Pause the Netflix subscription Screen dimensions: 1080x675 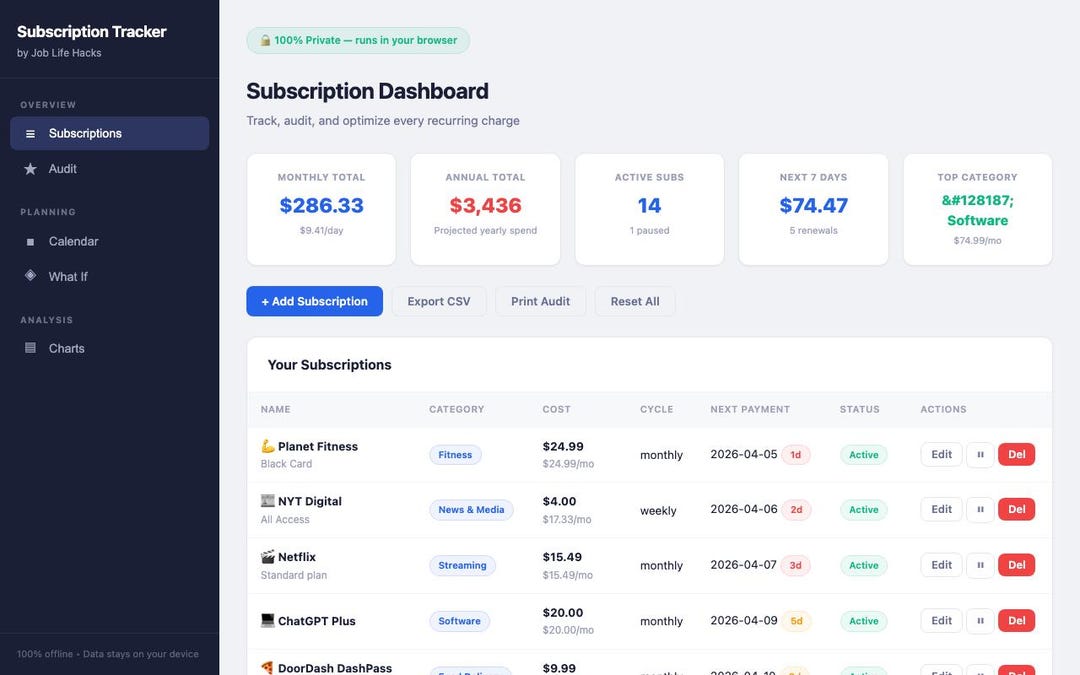click(x=980, y=565)
